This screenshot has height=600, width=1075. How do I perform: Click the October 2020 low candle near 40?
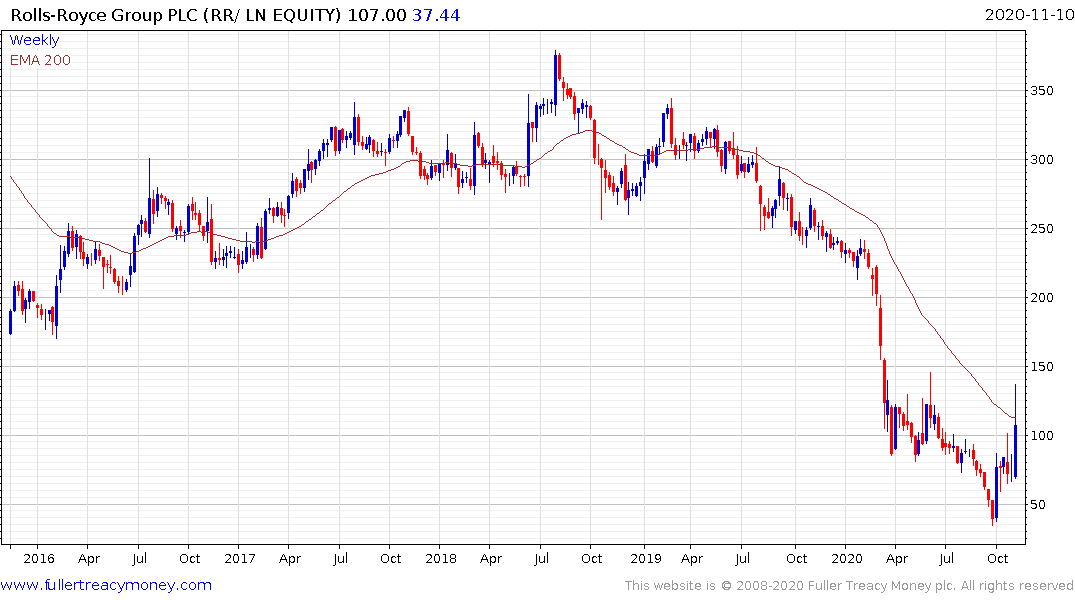pyautogui.click(x=992, y=511)
